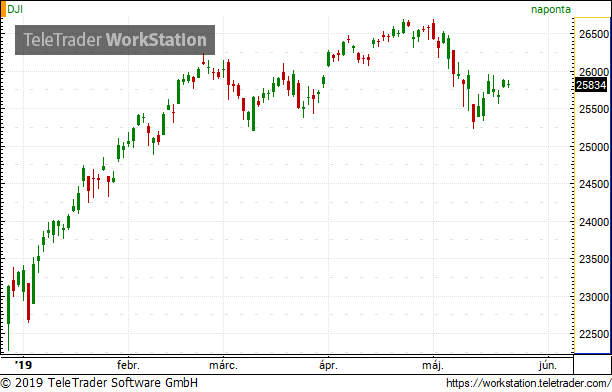The height and width of the screenshot is (392, 612).
Task: Click the 26000 price axis label
Action: (594, 72)
